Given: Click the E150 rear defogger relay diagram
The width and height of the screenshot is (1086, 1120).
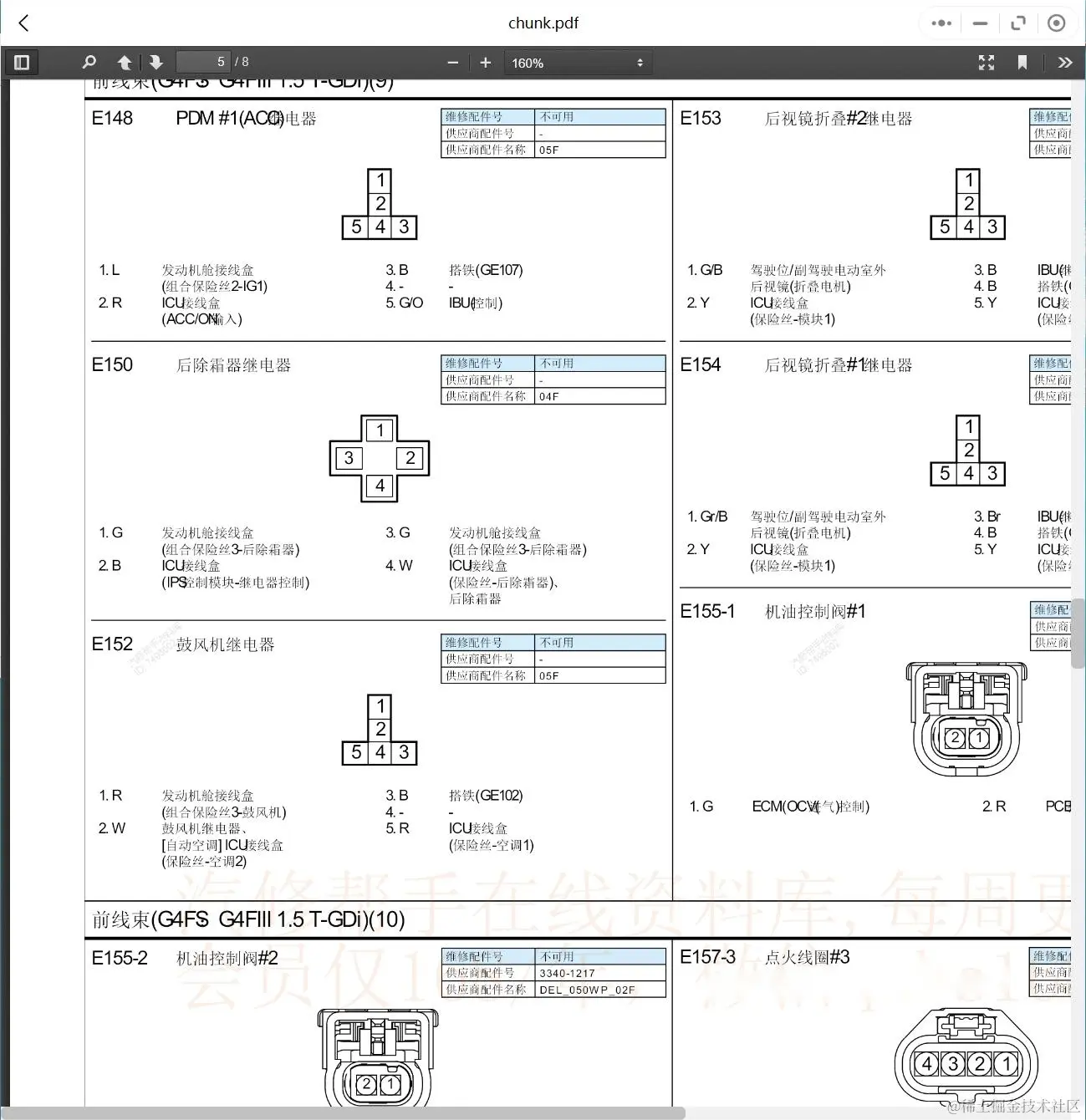Looking at the screenshot, I should (x=379, y=458).
